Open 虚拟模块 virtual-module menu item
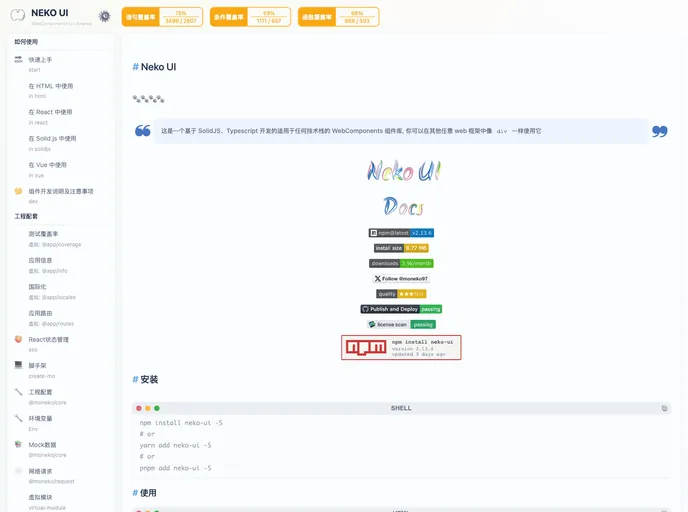This screenshot has height=512, width=688. tap(61, 501)
